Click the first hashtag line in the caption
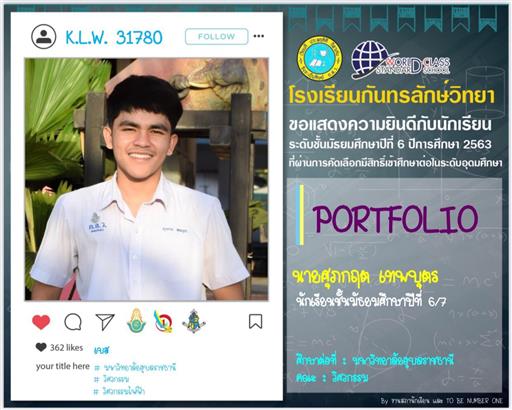Image resolution: width=512 pixels, height=410 pixels. tap(135, 368)
